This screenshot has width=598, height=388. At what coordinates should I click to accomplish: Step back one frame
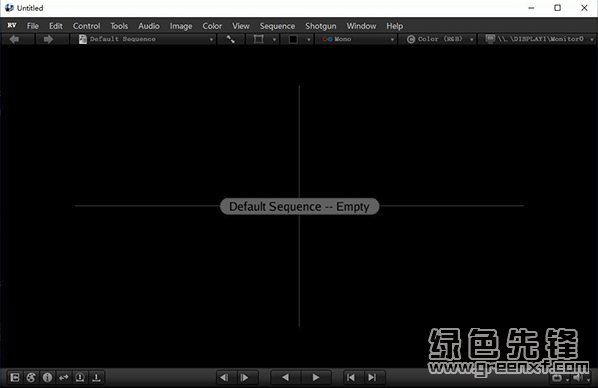[224, 377]
